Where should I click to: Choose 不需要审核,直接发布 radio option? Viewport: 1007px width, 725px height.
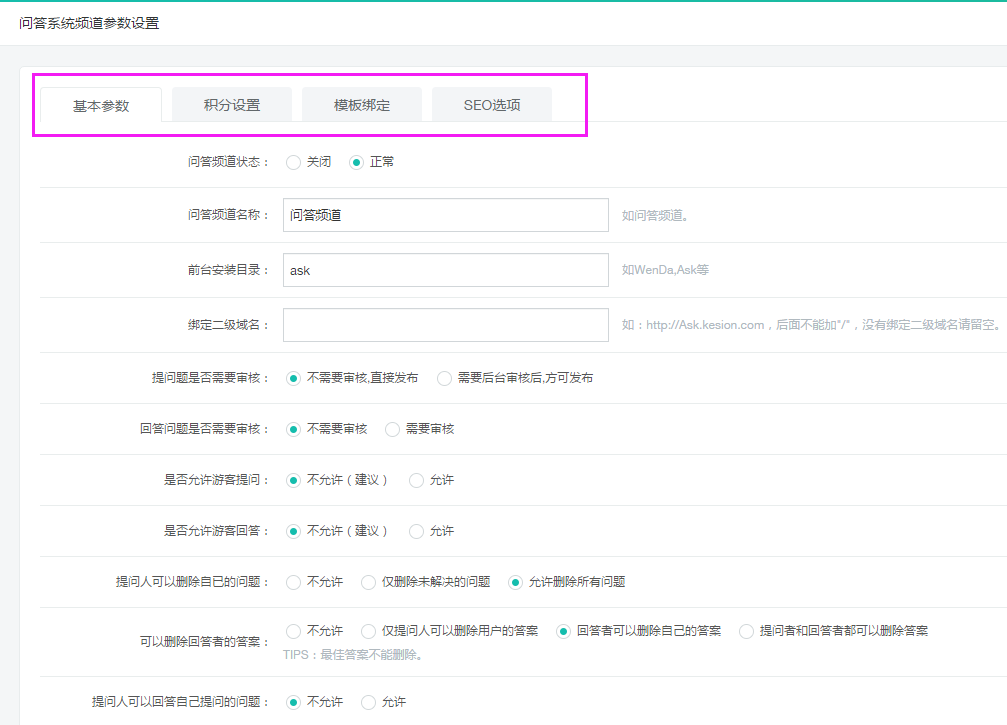click(x=294, y=378)
